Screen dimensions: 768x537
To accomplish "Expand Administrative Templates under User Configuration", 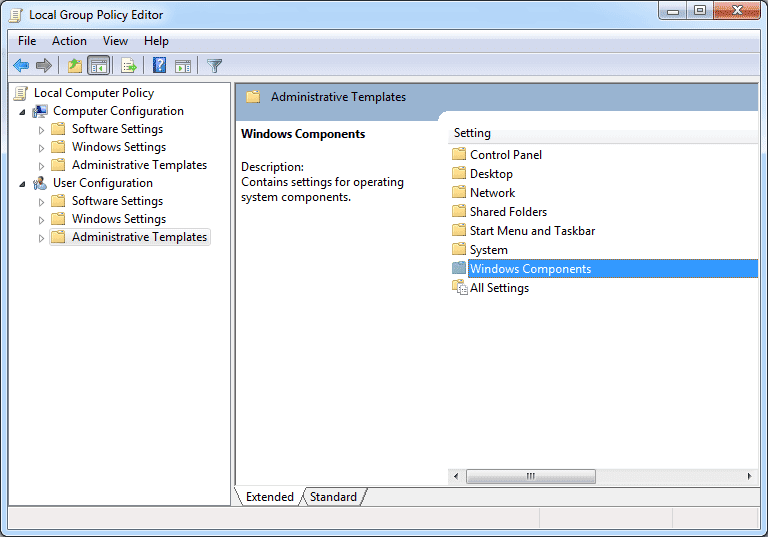I will coord(42,238).
